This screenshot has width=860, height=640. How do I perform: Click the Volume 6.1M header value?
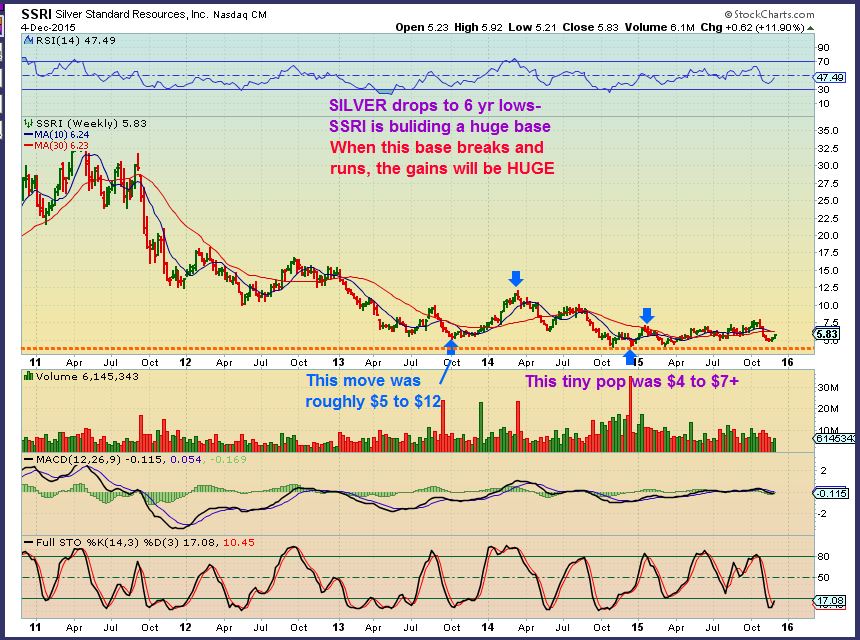pos(660,27)
